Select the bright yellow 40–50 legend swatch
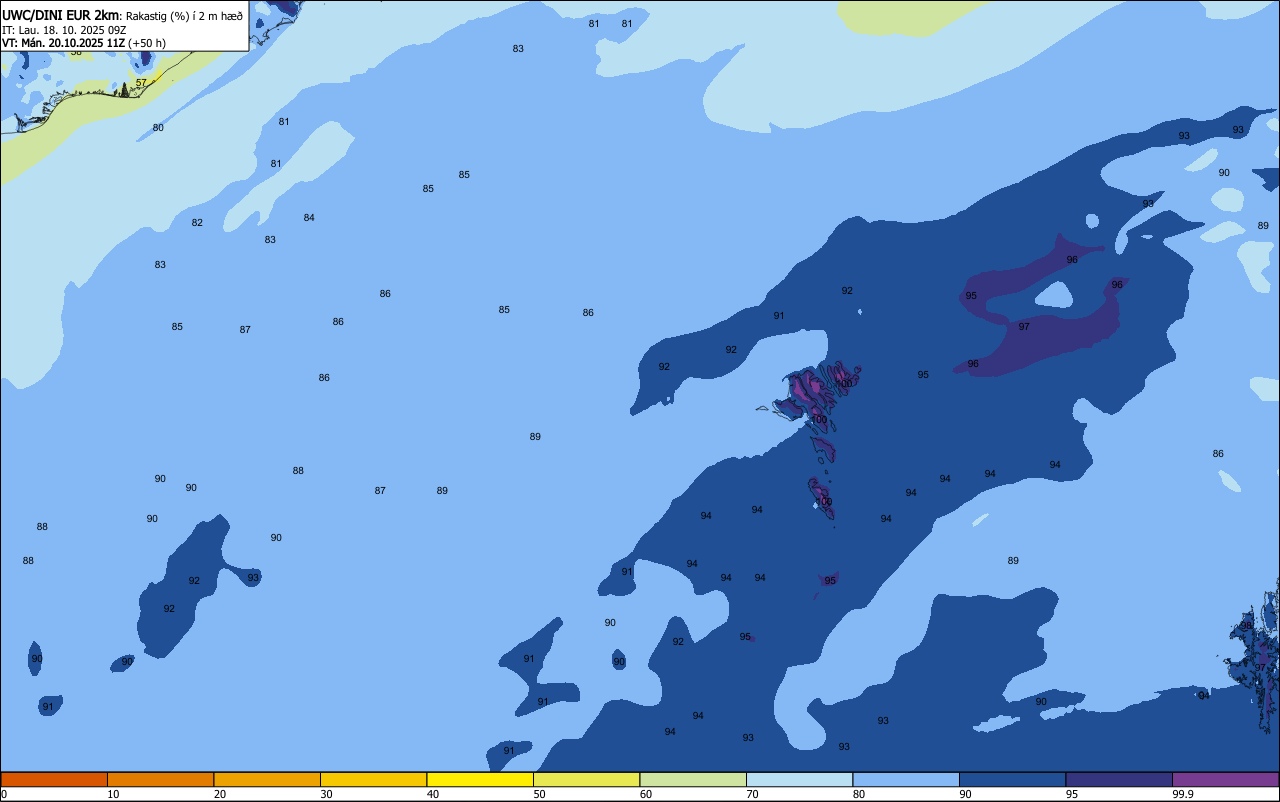 coord(480,779)
